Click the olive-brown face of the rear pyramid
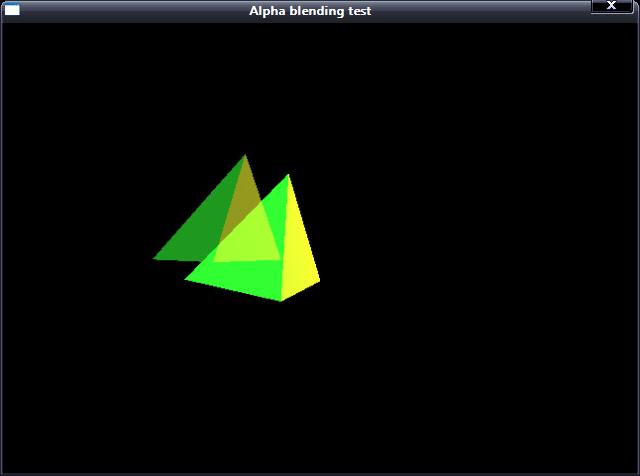 (x=248, y=190)
